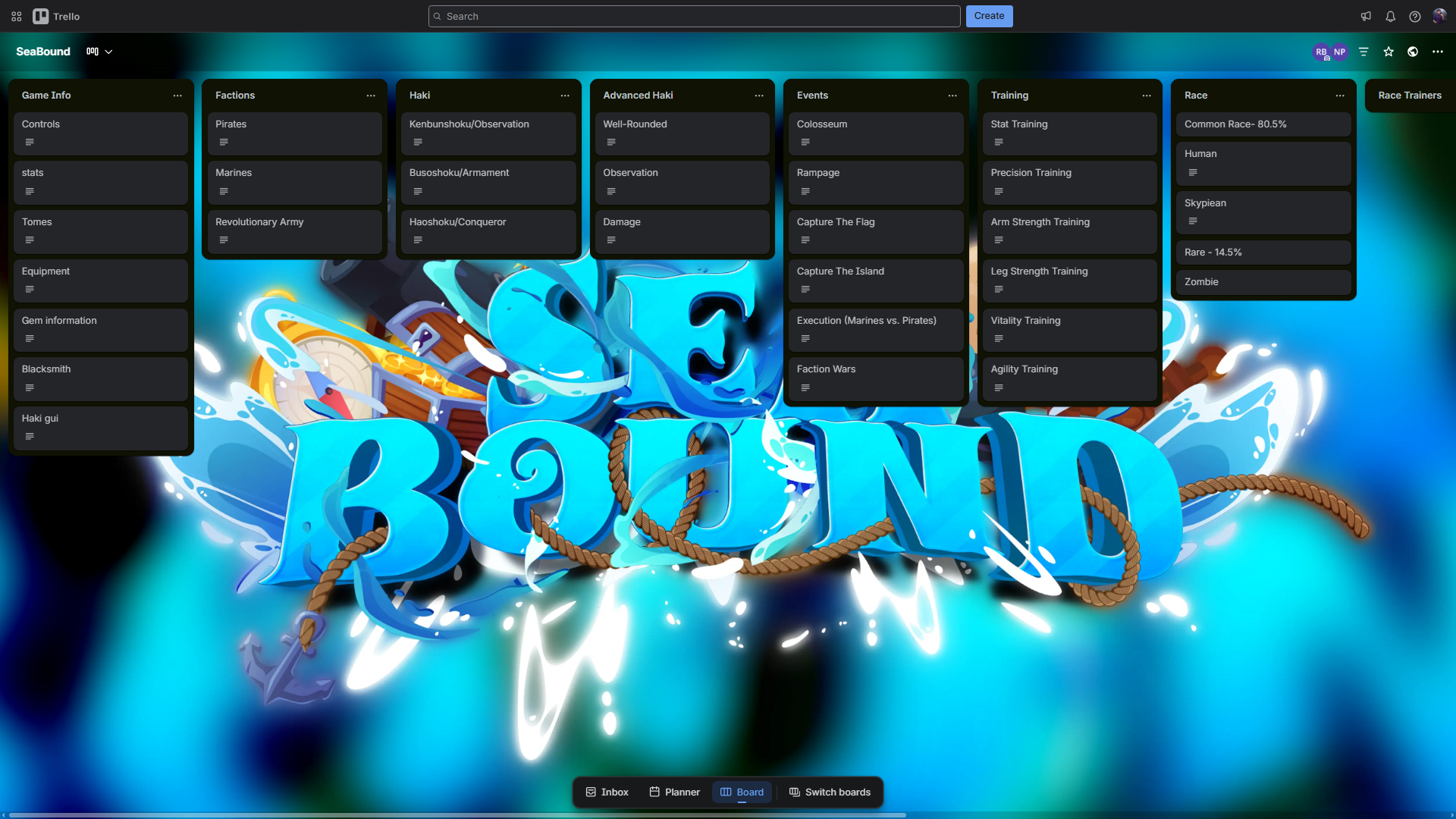
Task: Open the Factions list actions menu
Action: (x=371, y=96)
